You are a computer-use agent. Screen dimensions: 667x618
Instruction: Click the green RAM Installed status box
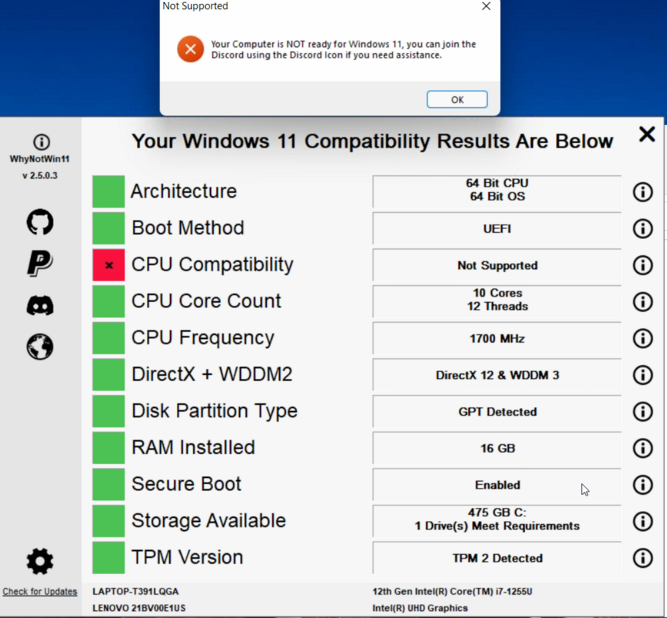108,448
